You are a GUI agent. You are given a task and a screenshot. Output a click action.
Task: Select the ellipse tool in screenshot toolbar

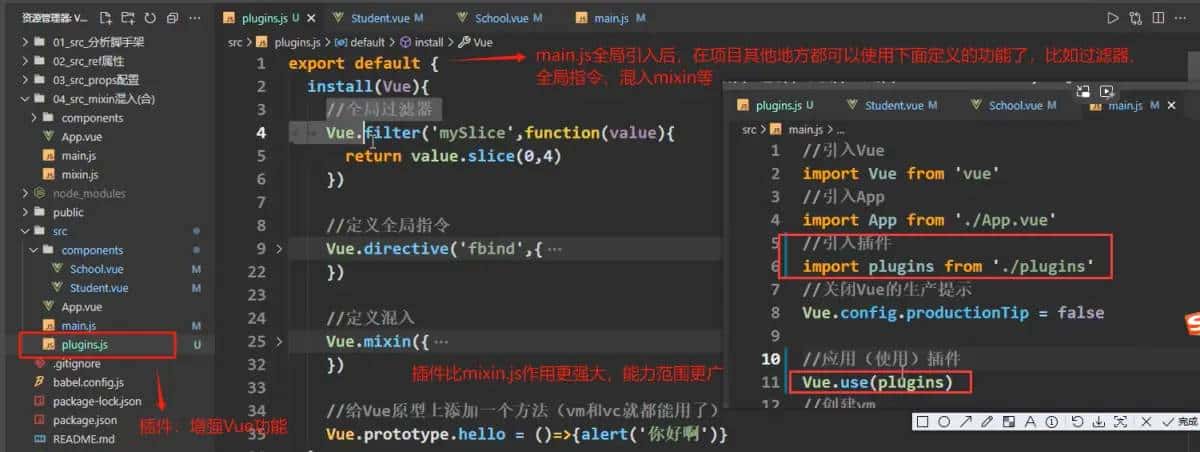(x=944, y=422)
